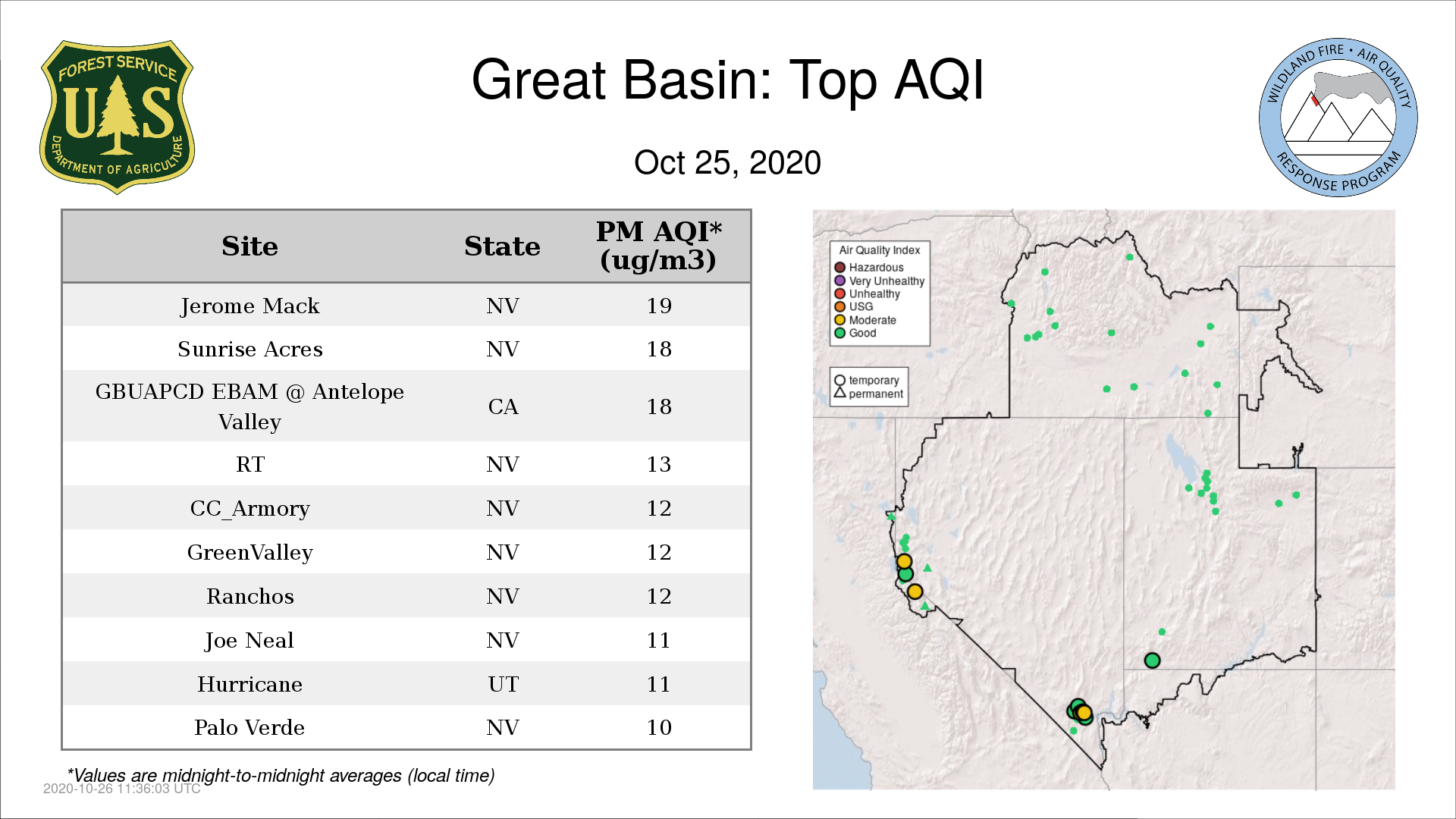Click the AQI value 19 for Jerome Mack

[659, 306]
